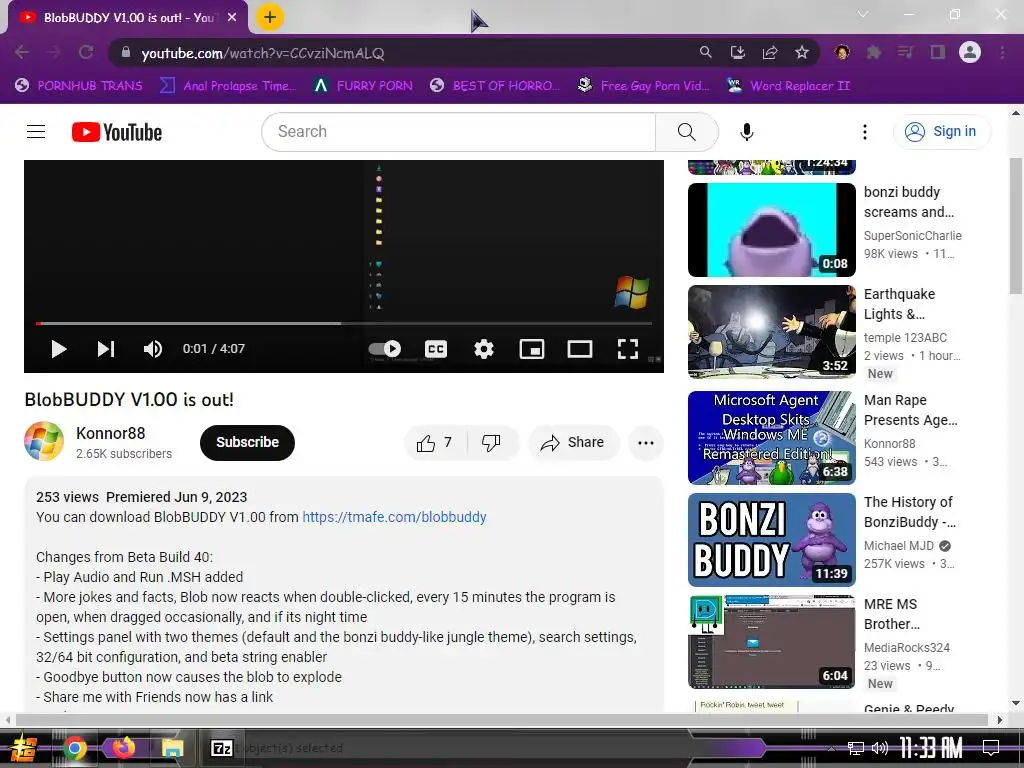This screenshot has width=1024, height=768.
Task: Skip to the next video
Action: (x=106, y=349)
